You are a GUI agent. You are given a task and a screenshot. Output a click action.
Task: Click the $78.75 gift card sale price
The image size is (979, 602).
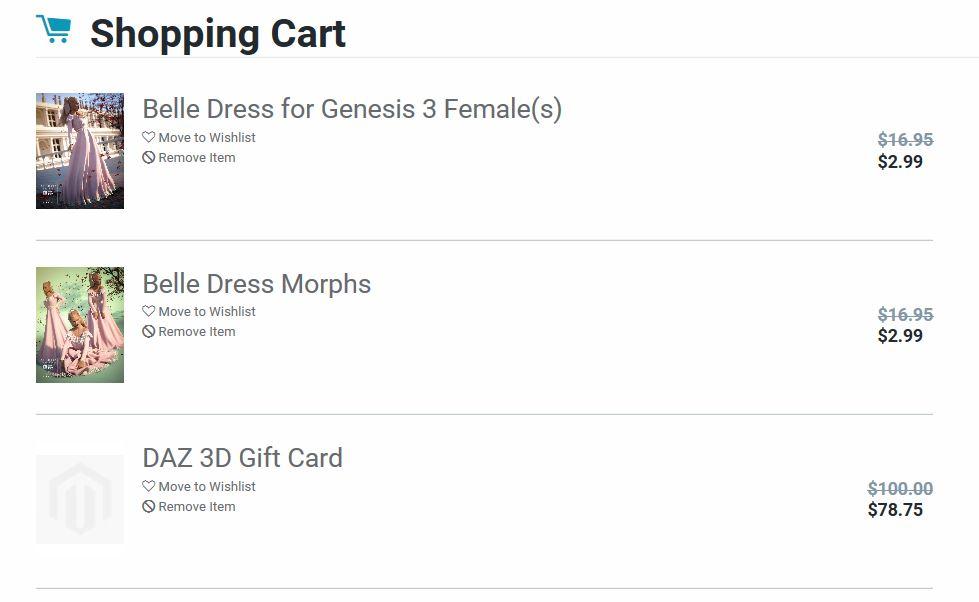tap(895, 510)
